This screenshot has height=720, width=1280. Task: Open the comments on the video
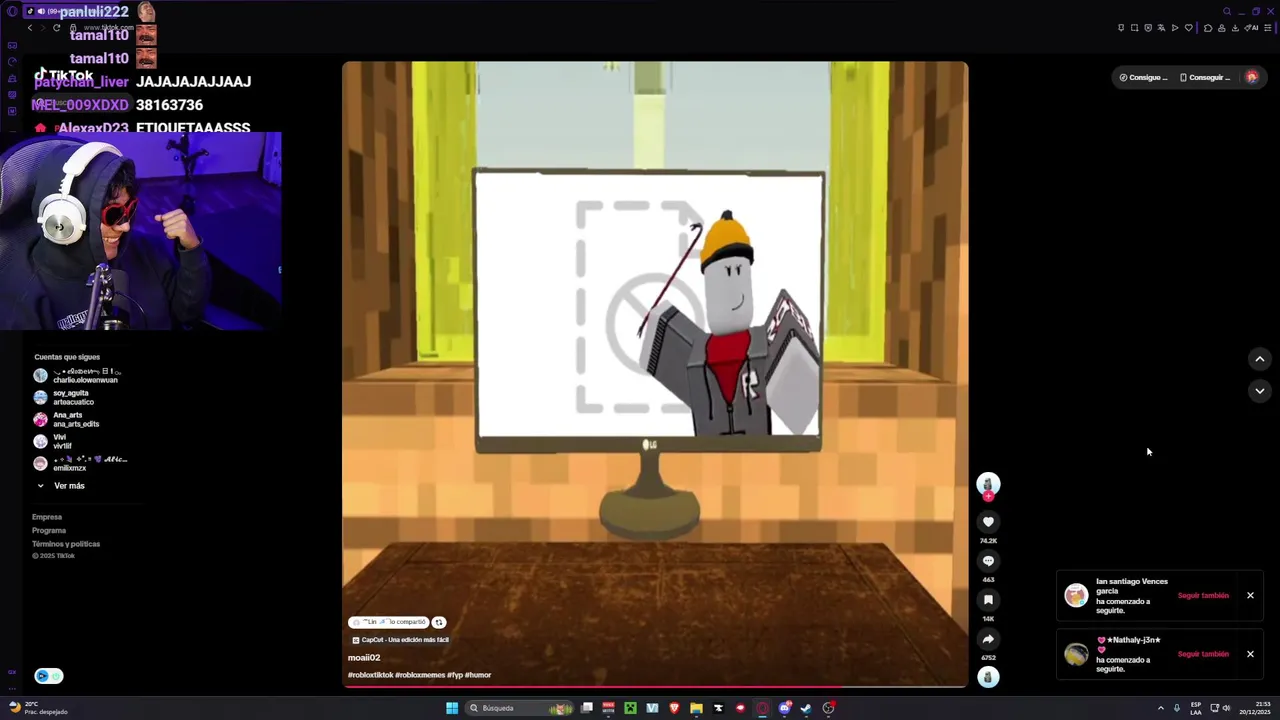[x=988, y=561]
